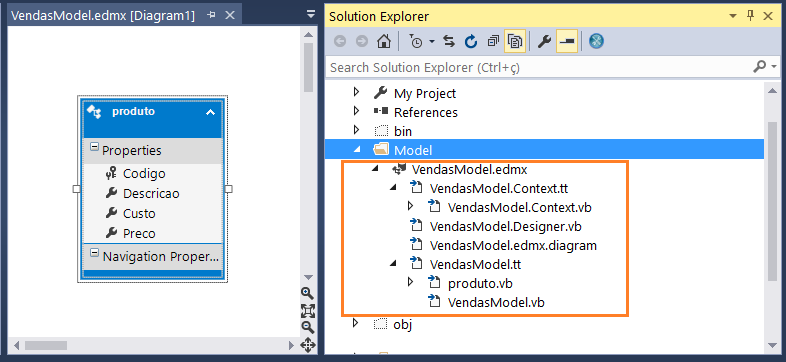Collapse the produto entity with chevron

click(211, 112)
